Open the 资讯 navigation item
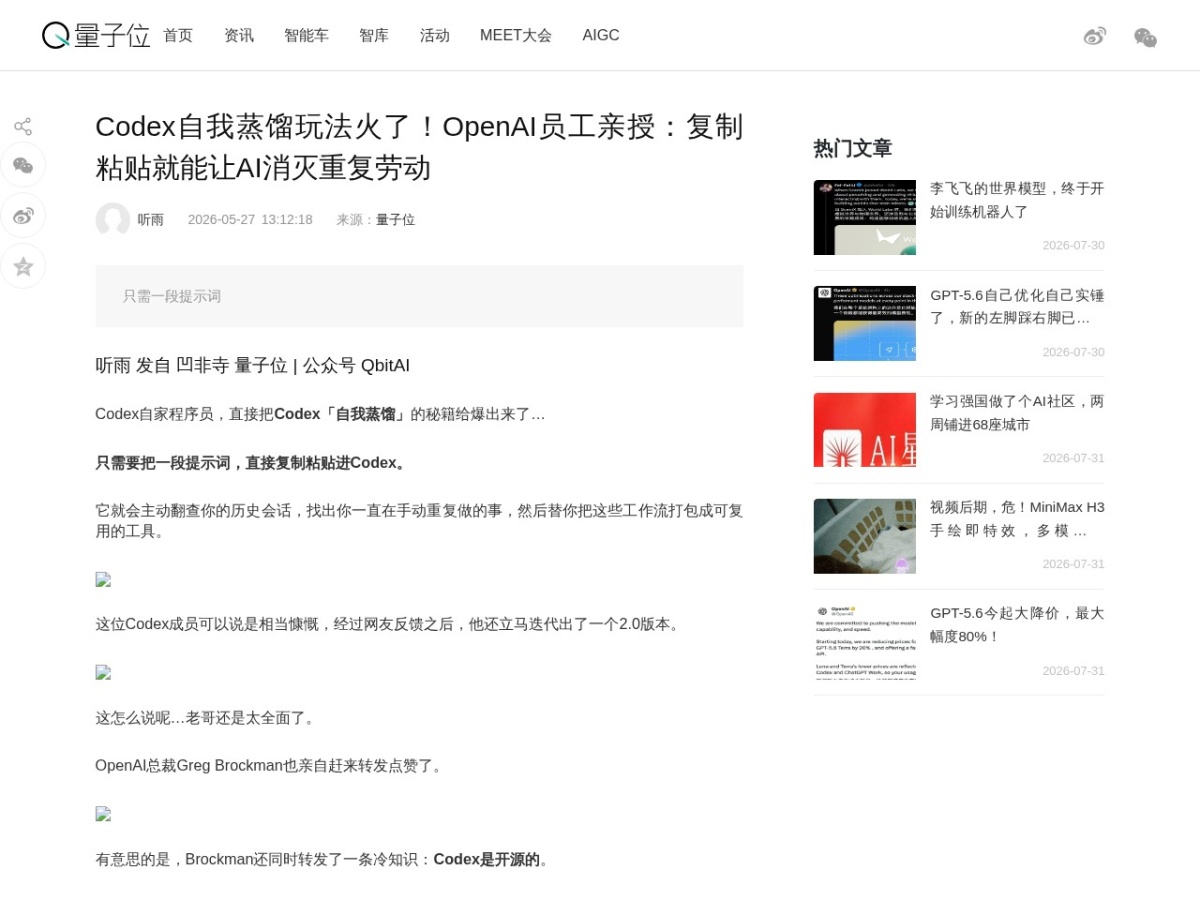The image size is (1200, 900). click(239, 35)
